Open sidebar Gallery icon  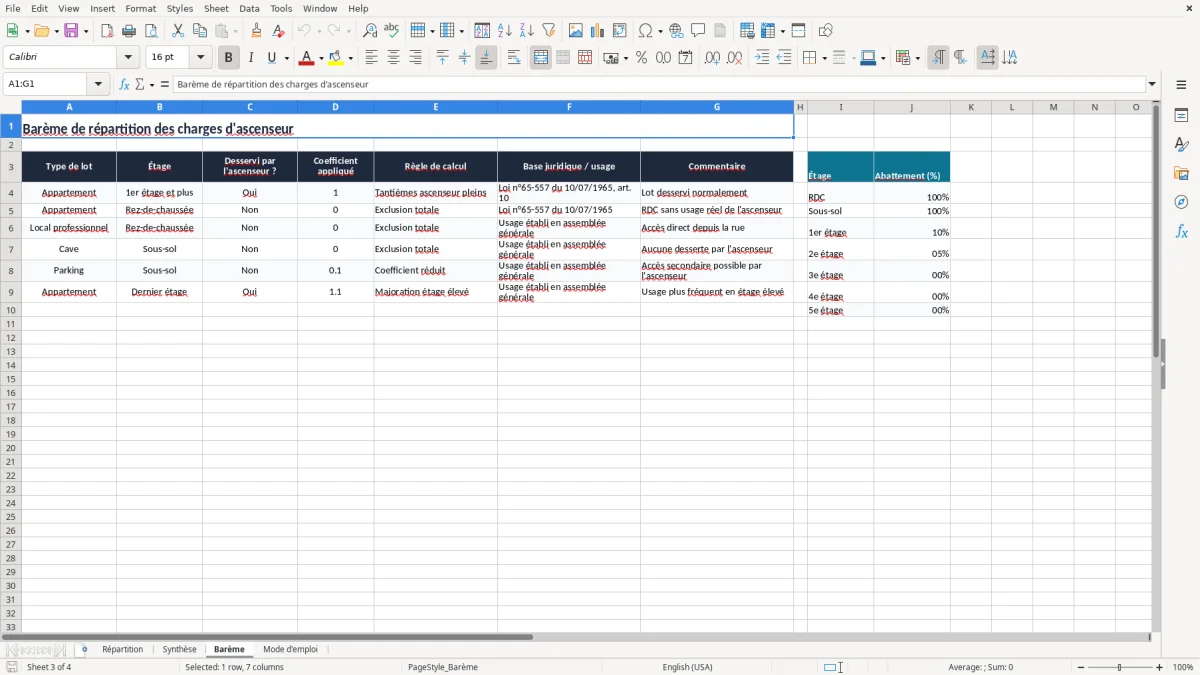click(1181, 173)
